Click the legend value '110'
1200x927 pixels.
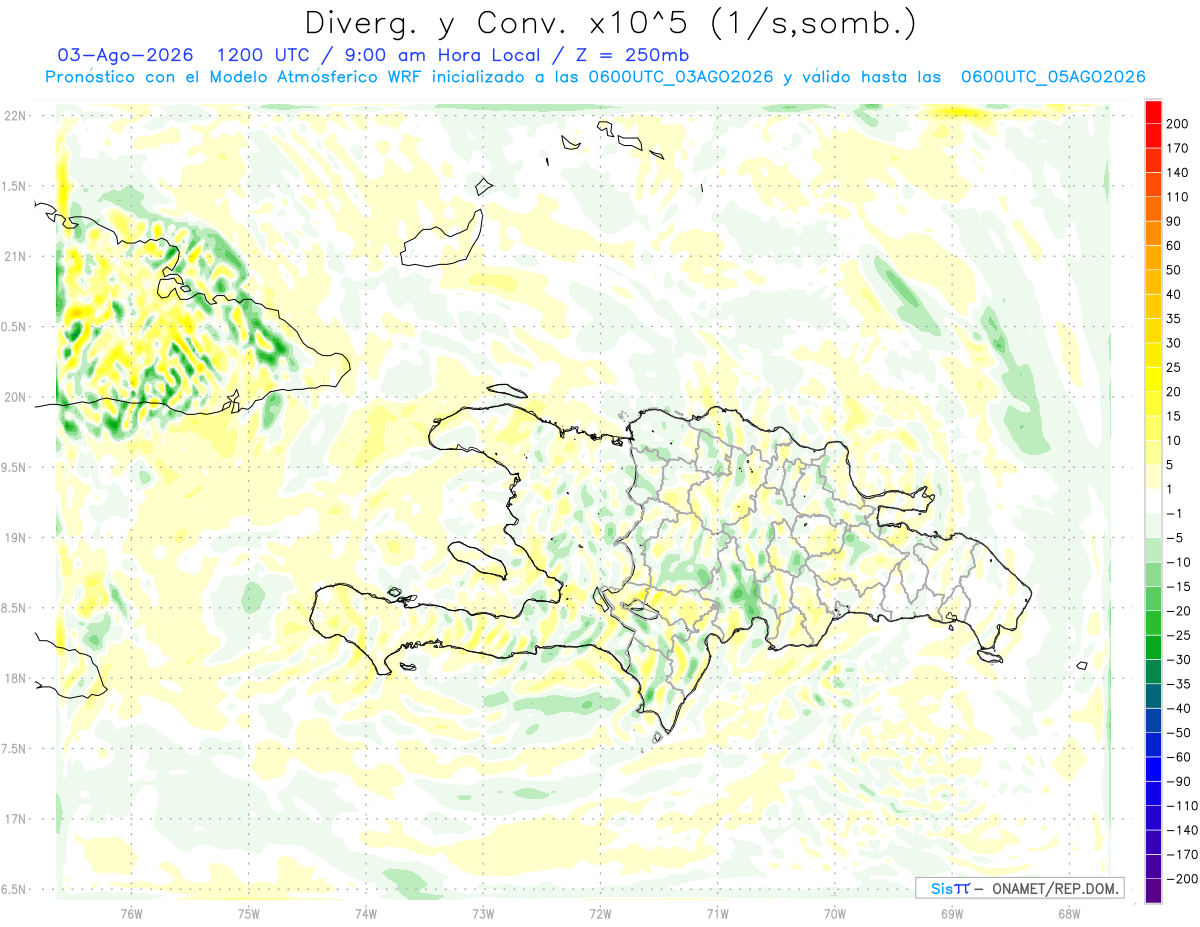pyautogui.click(x=1178, y=197)
